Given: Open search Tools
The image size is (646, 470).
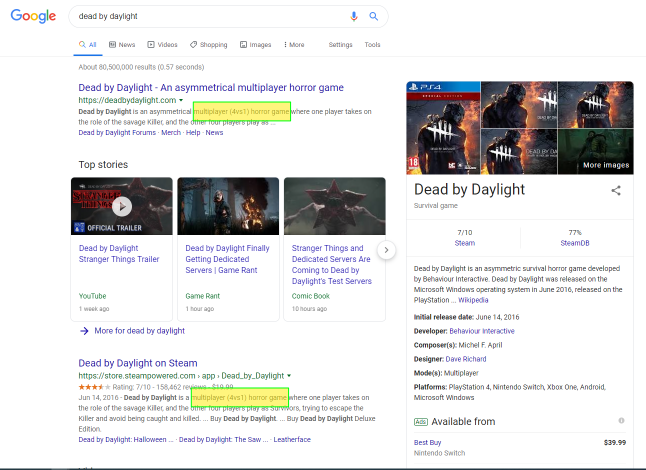Looking at the screenshot, I should click(372, 44).
